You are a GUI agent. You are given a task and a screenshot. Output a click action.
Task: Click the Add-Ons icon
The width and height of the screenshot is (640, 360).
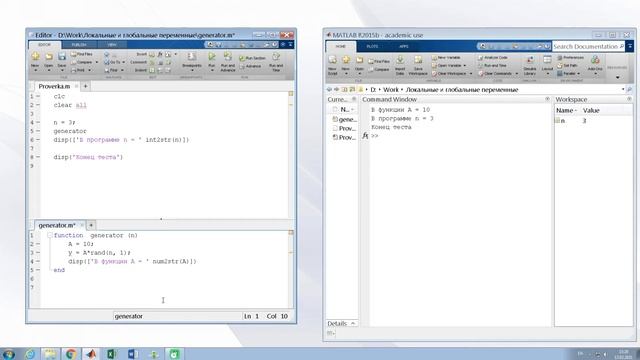(x=595, y=60)
